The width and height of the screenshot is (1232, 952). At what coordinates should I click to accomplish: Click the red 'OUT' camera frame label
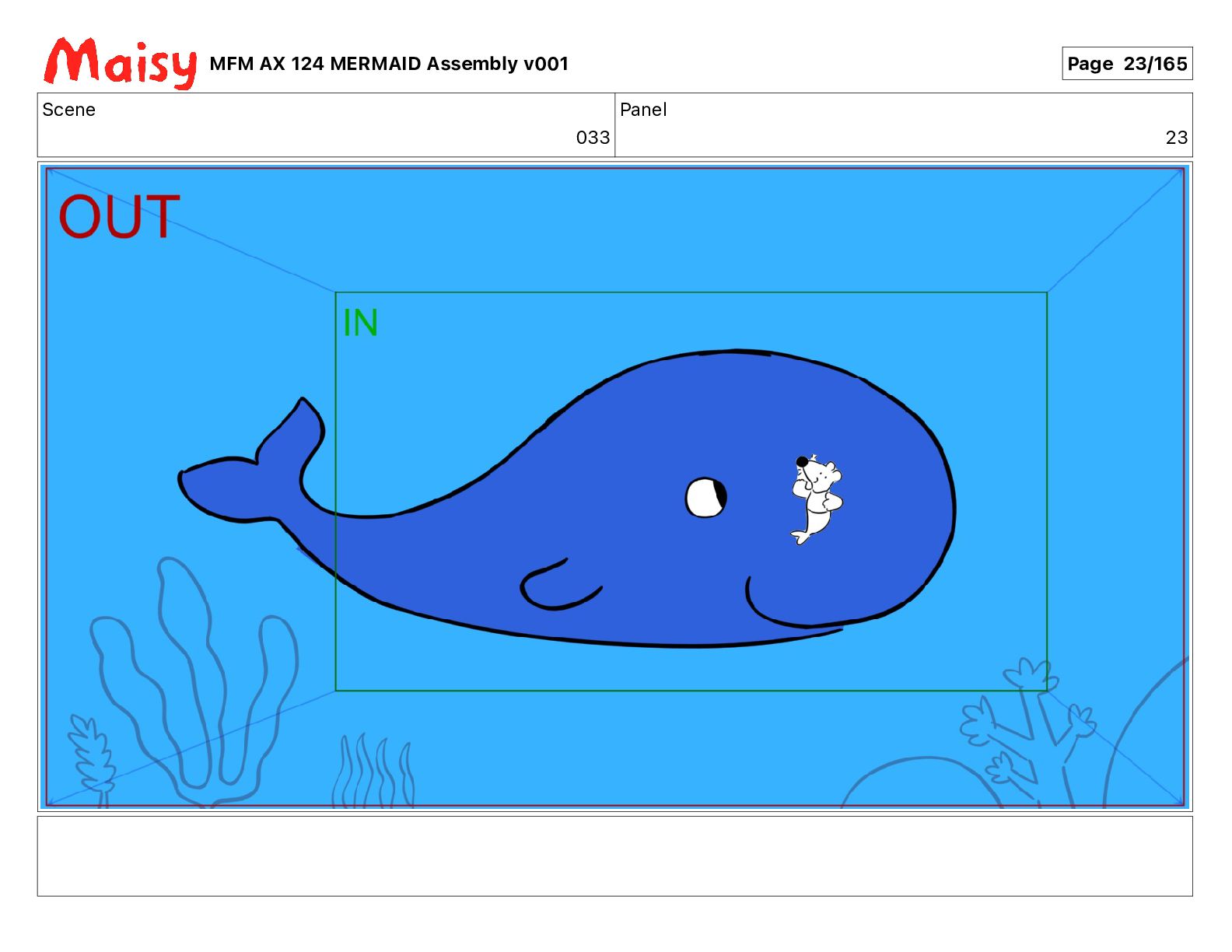[x=119, y=217]
